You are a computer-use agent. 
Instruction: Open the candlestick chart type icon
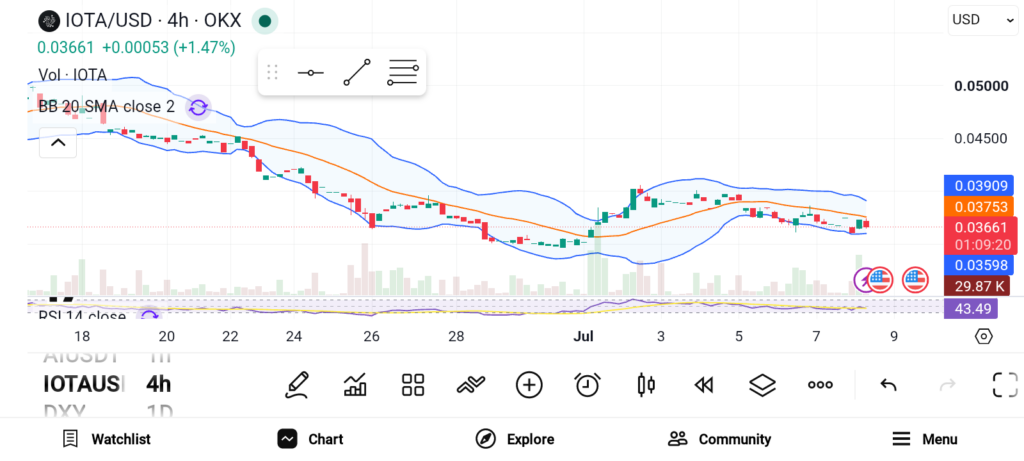[646, 385]
